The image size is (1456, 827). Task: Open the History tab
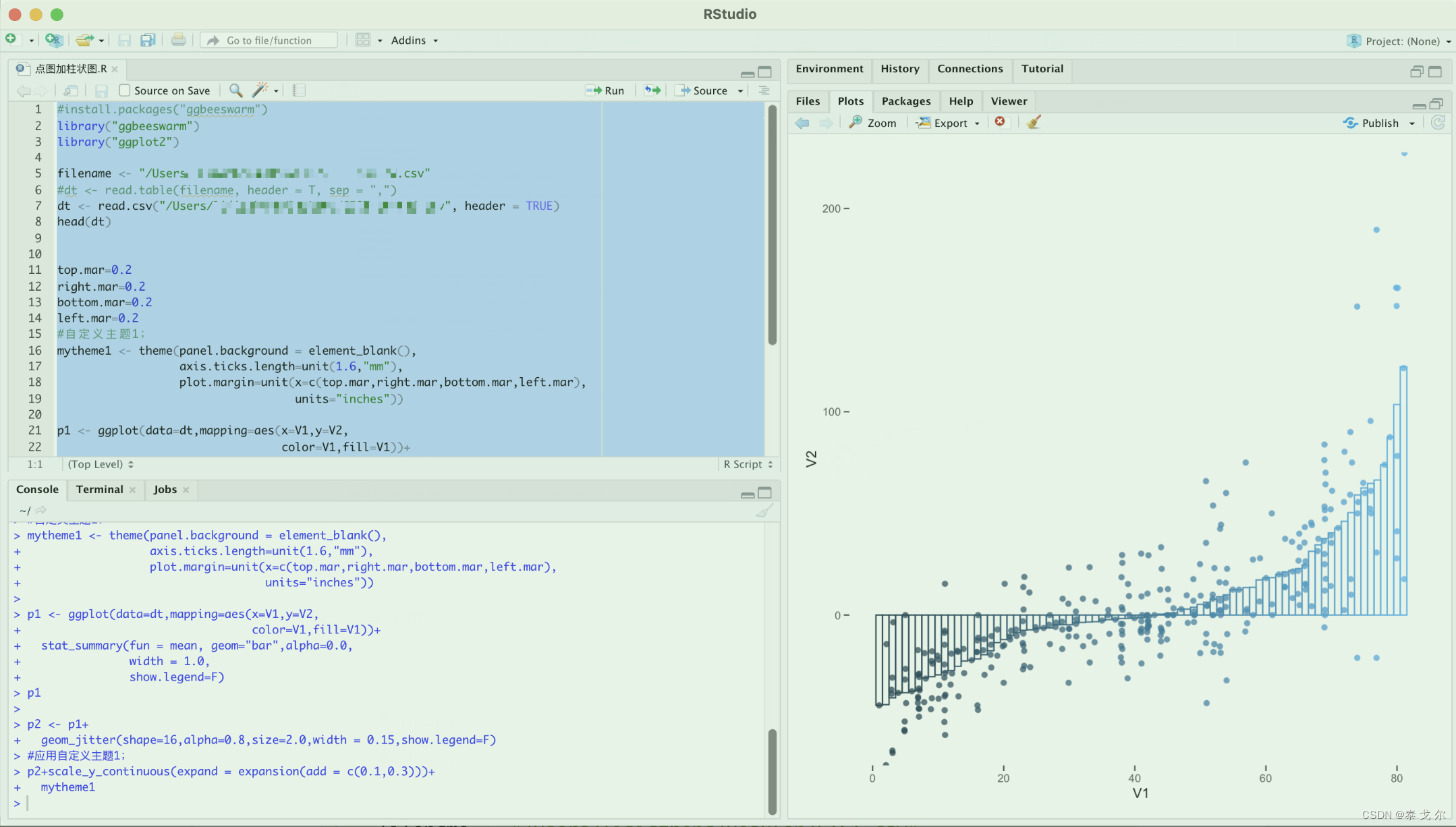pyautogui.click(x=899, y=69)
